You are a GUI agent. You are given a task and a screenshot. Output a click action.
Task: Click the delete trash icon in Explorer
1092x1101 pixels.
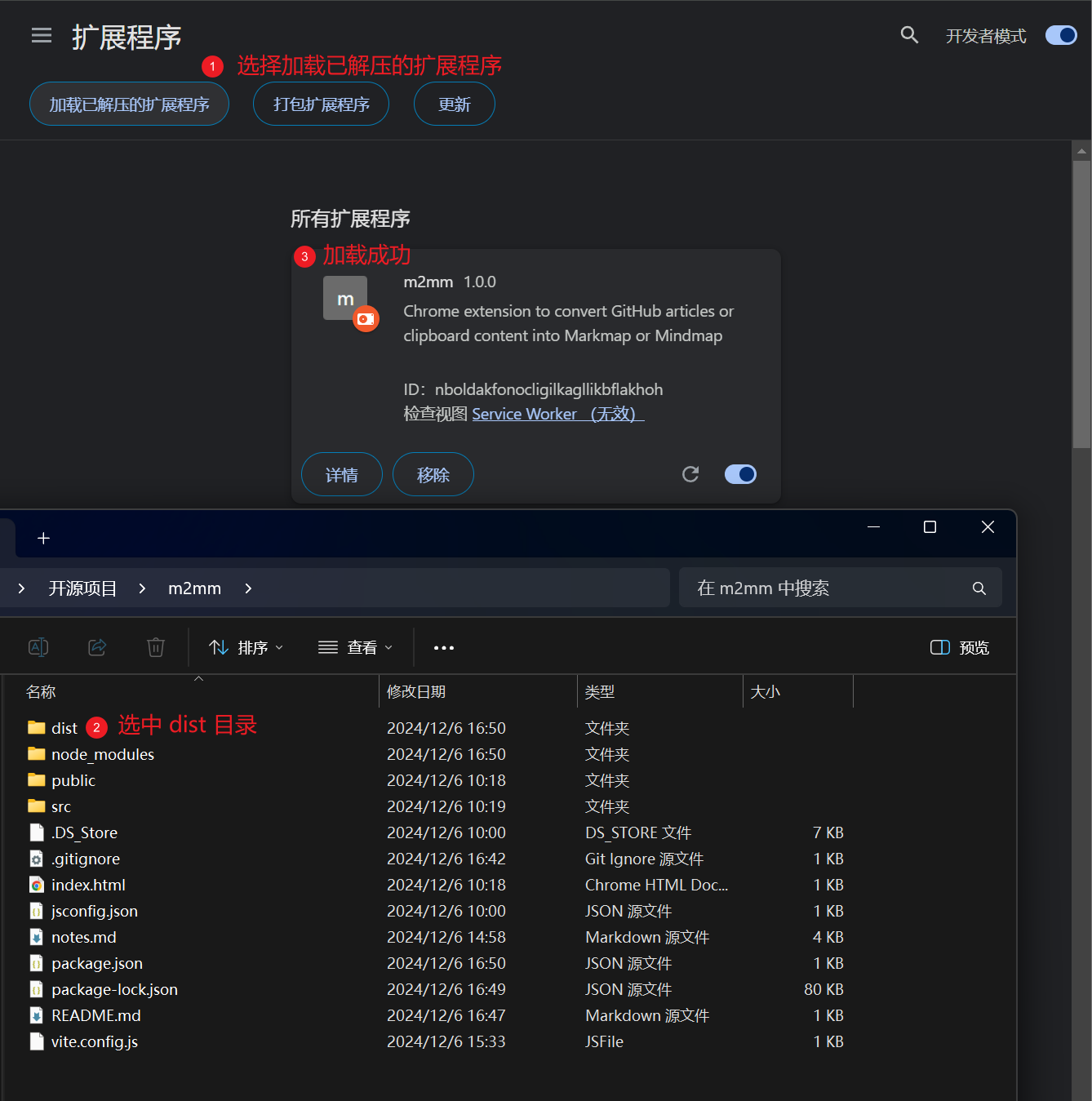tap(156, 647)
